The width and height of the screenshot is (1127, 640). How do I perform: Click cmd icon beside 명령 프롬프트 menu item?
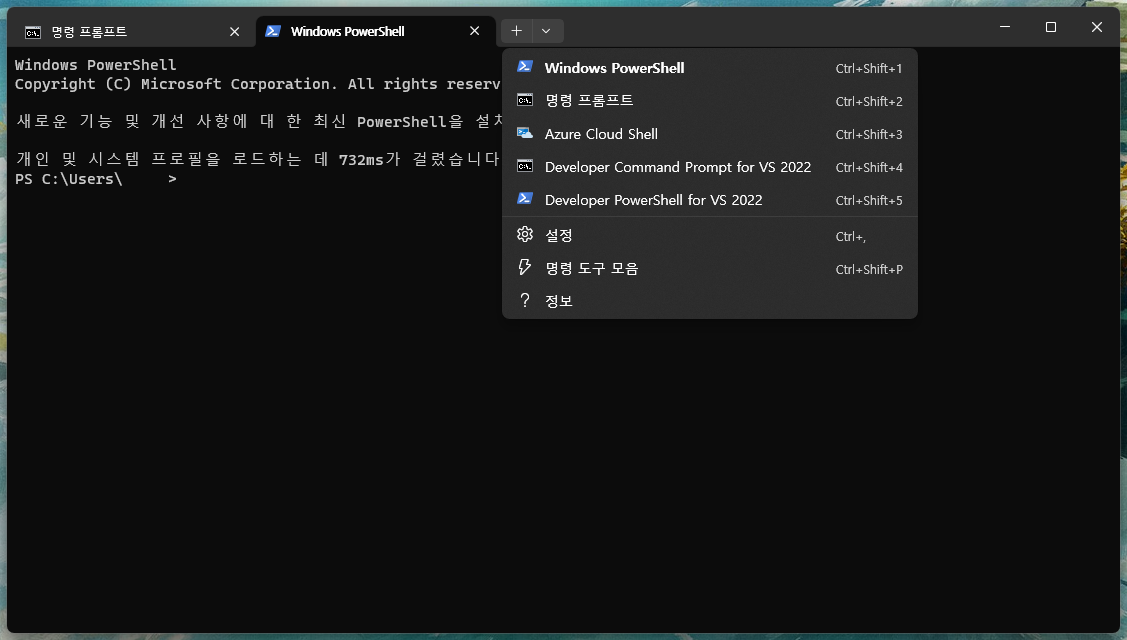pyautogui.click(x=525, y=100)
